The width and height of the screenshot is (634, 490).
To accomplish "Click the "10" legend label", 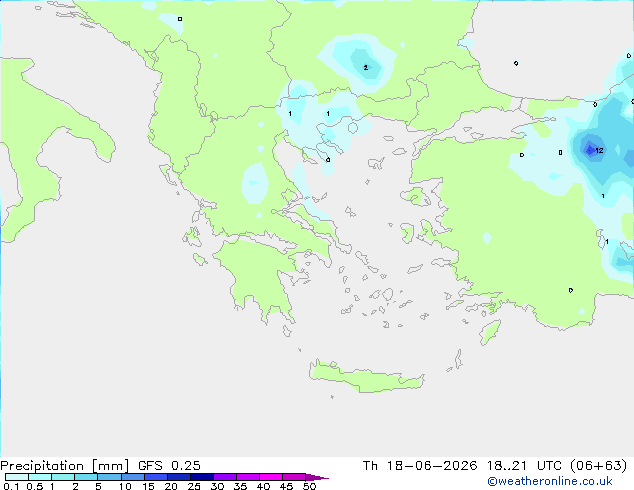I will pos(125,486).
